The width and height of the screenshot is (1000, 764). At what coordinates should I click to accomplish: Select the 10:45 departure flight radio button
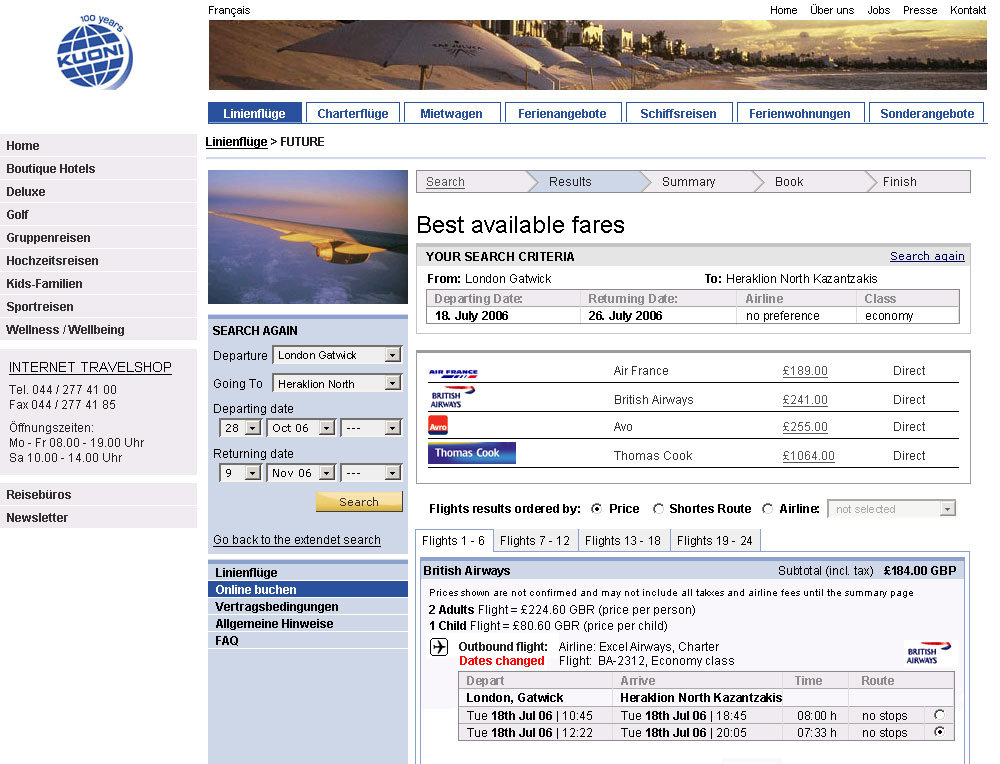tap(939, 714)
